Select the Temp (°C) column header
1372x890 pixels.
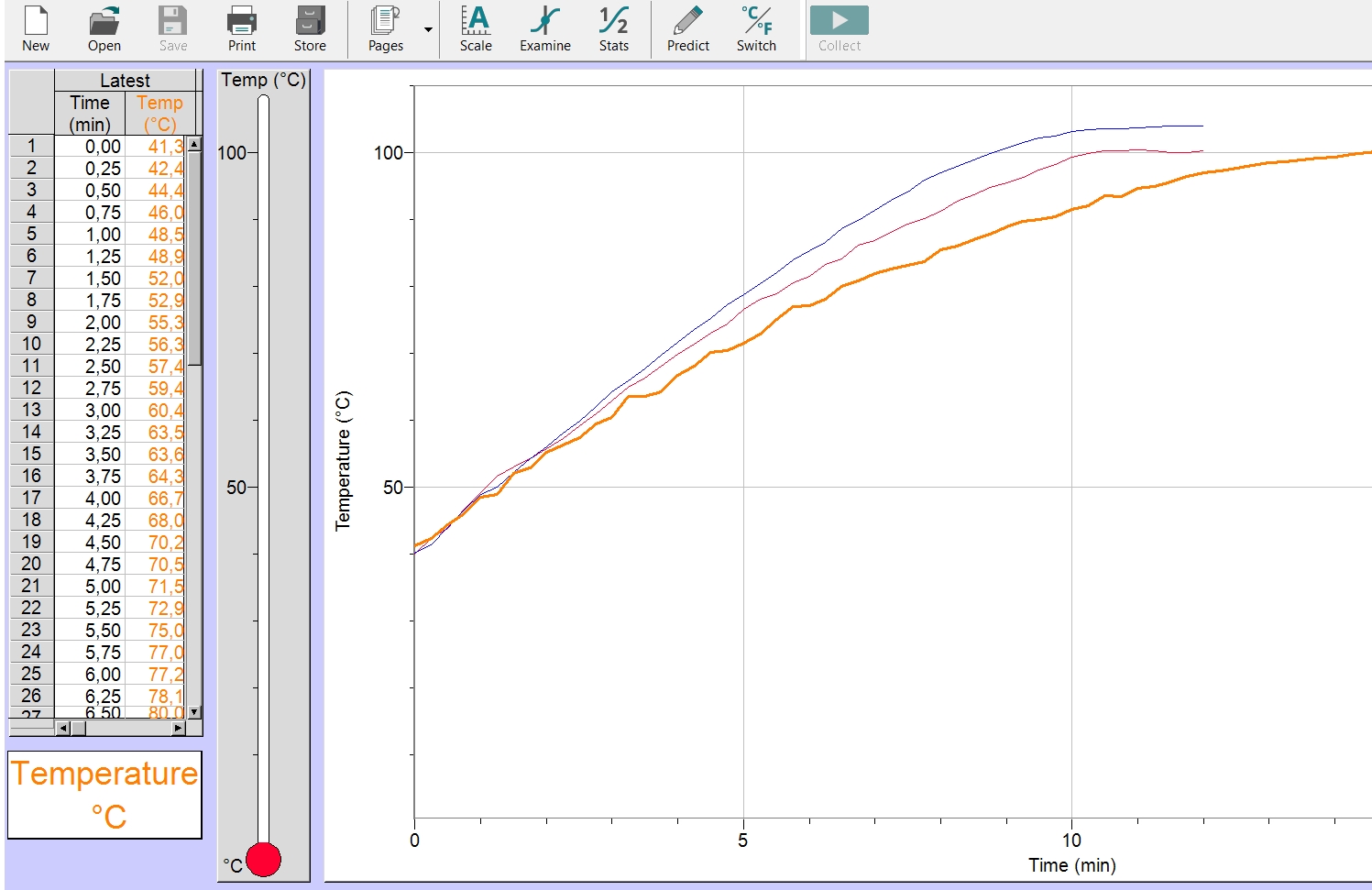click(x=159, y=114)
